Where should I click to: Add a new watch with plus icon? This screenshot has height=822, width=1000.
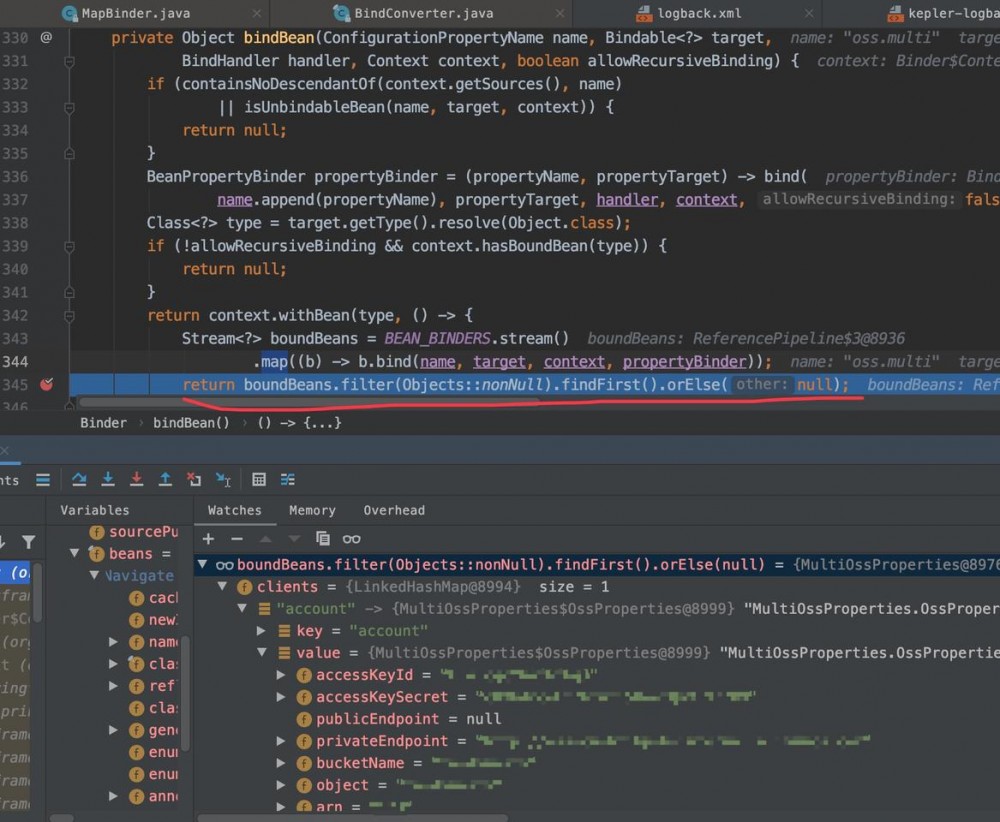(208, 539)
